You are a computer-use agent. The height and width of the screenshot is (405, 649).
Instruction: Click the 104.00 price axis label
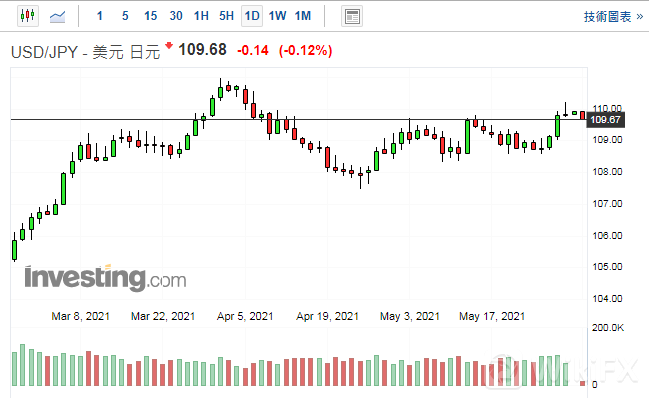(607, 298)
